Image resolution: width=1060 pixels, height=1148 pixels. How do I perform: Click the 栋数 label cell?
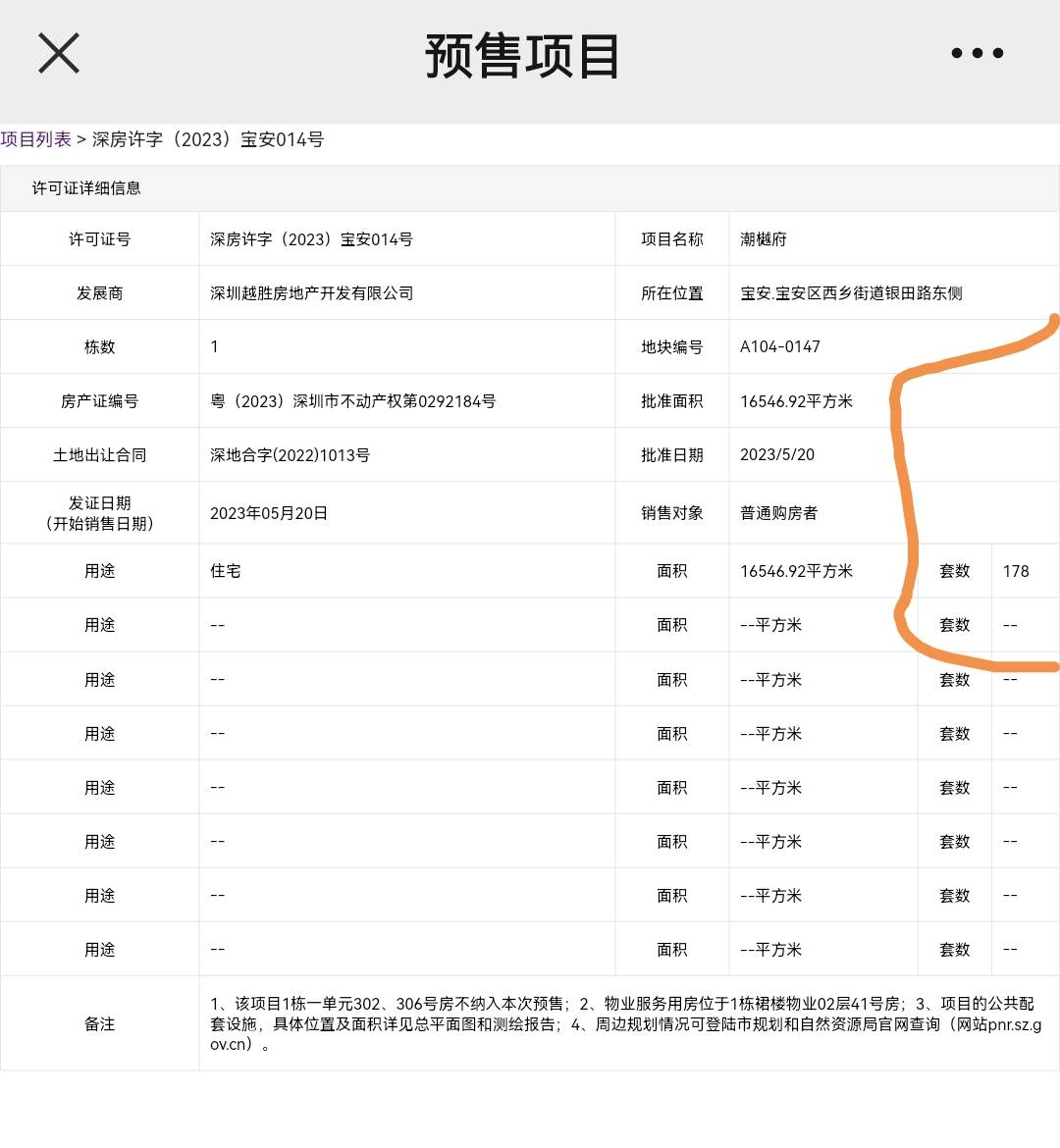[x=100, y=347]
